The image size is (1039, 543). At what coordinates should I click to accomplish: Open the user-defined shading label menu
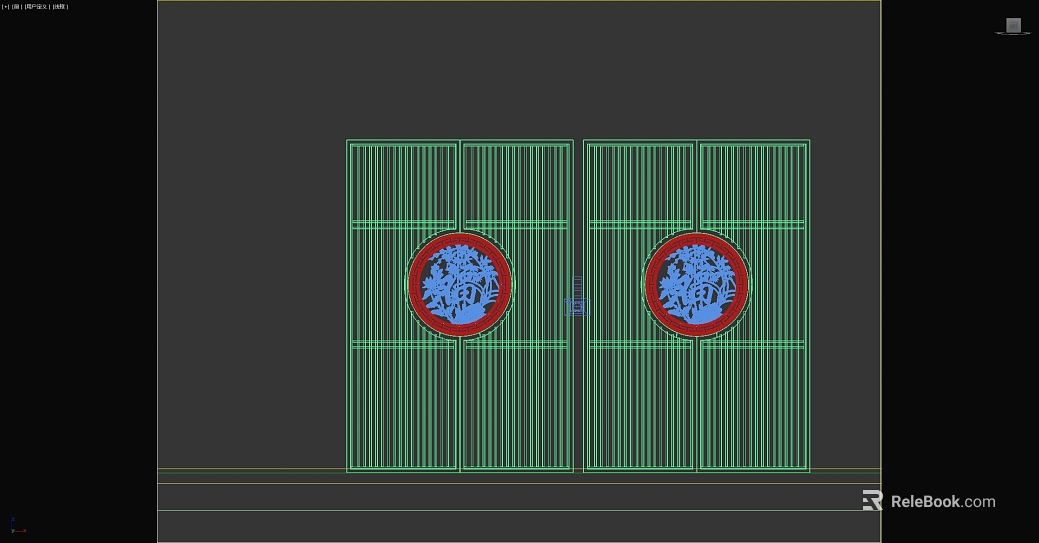point(36,7)
